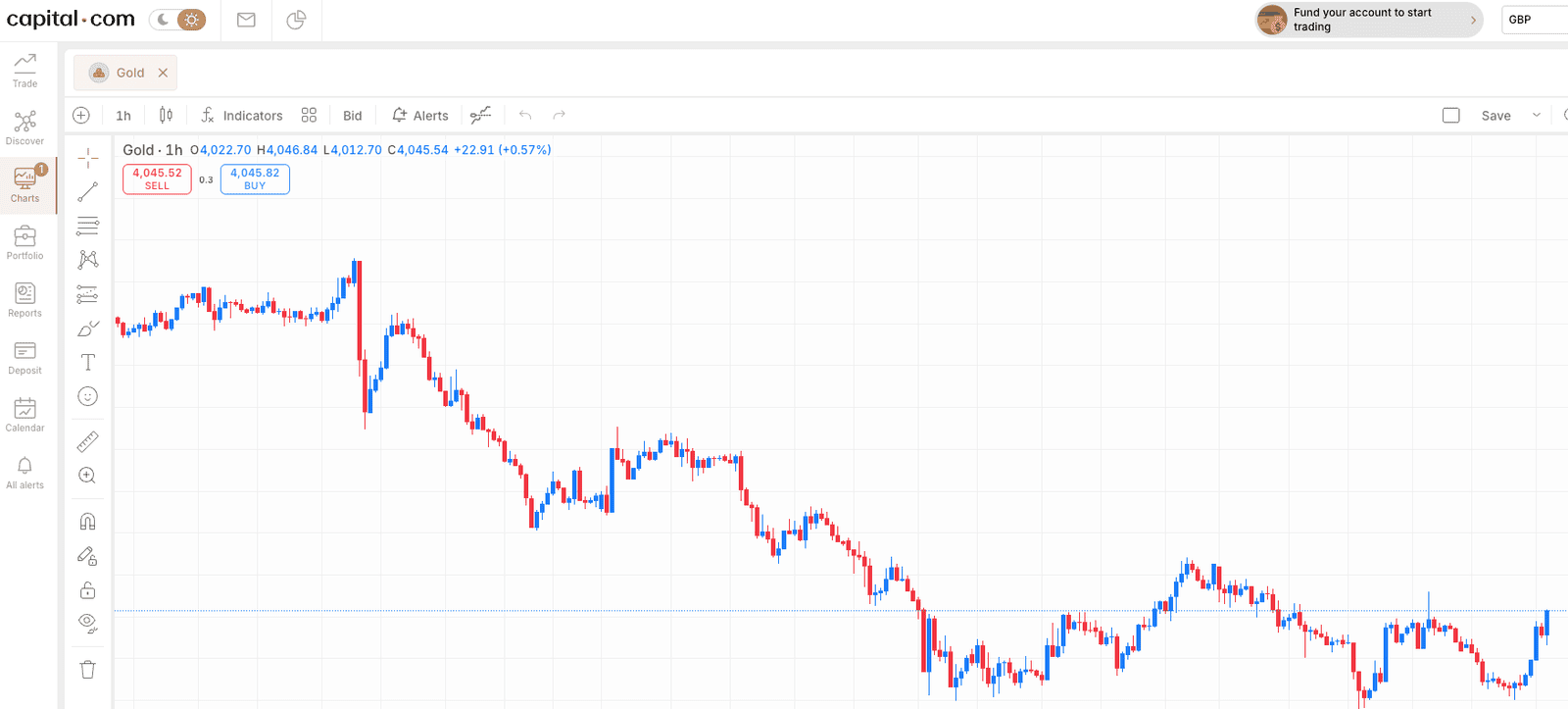Open the brush drawing tool

[x=87, y=329]
